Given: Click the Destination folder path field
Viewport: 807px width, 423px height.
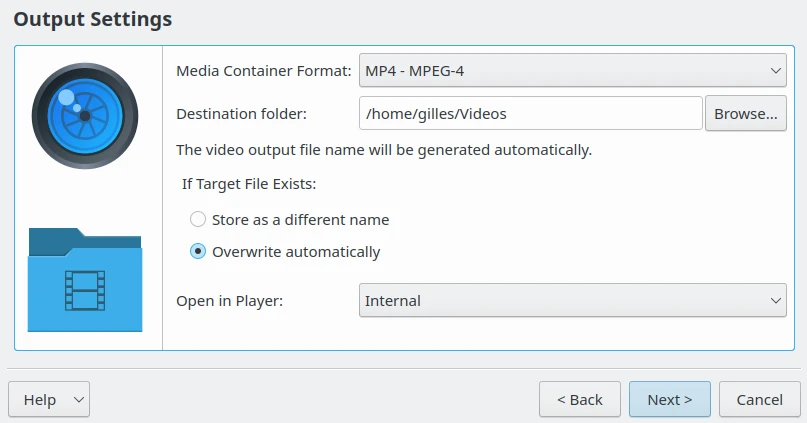Looking at the screenshot, I should coord(530,114).
